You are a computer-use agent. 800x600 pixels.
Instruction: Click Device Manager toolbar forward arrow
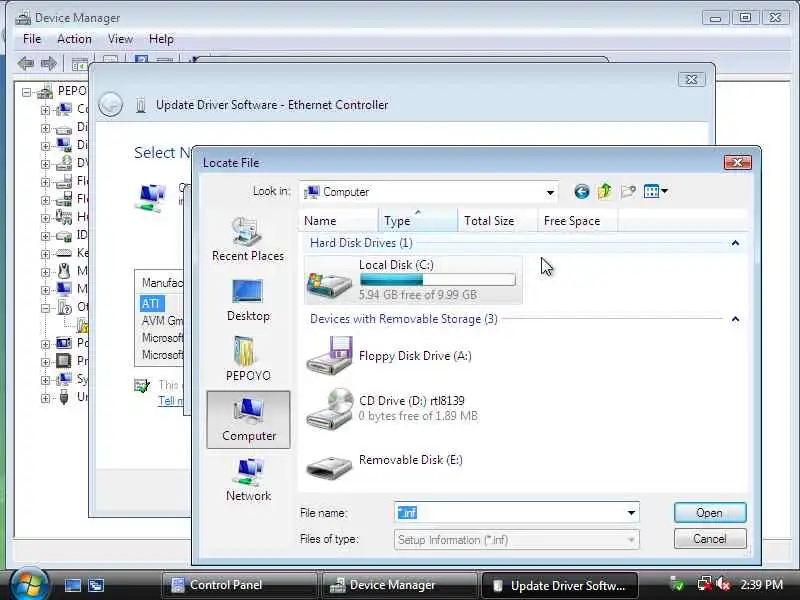48,64
